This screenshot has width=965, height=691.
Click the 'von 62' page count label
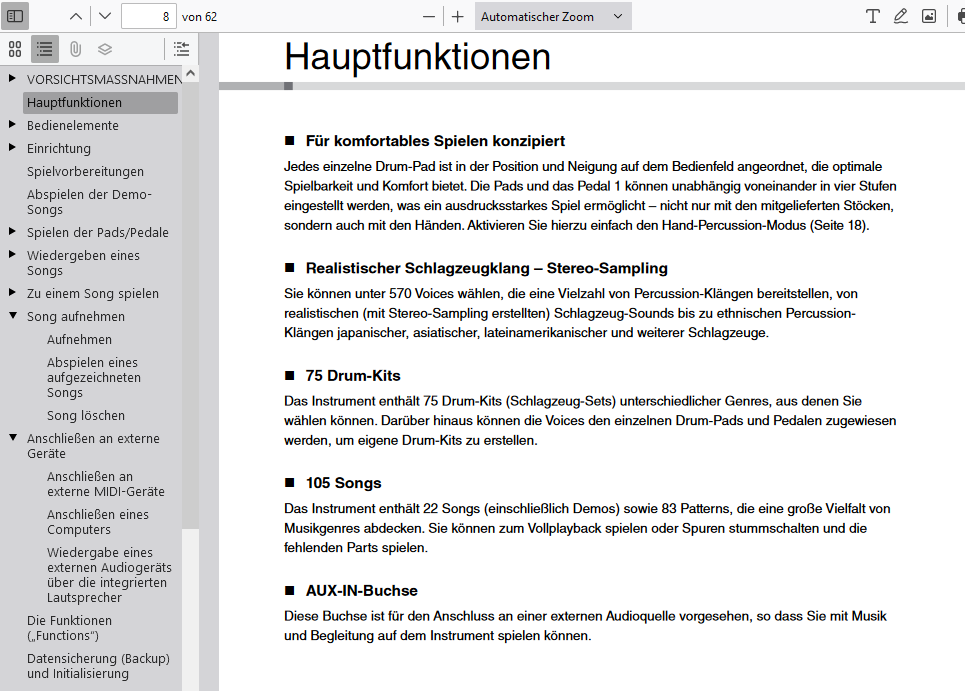pyautogui.click(x=199, y=17)
